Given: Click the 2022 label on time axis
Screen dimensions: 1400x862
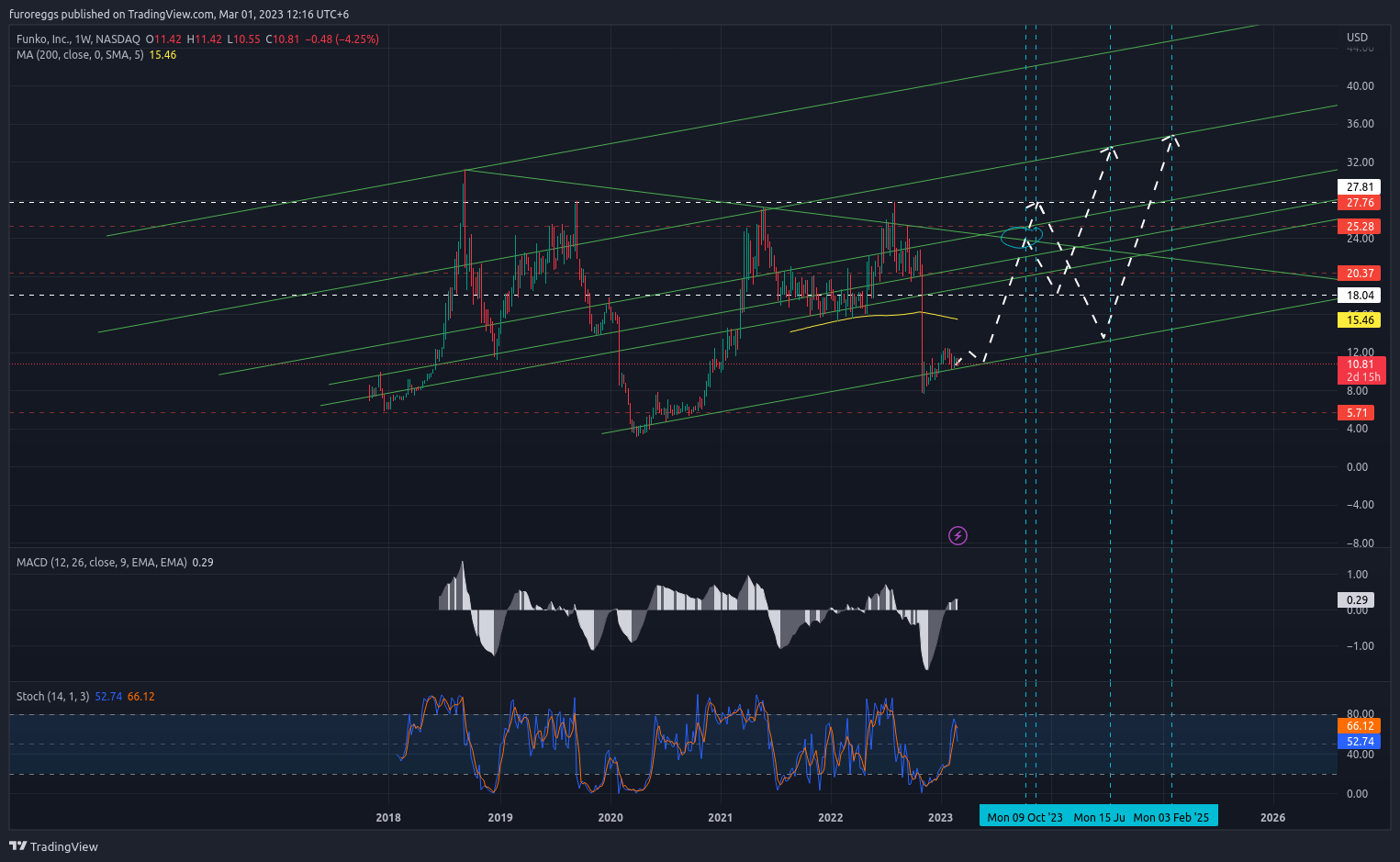Looking at the screenshot, I should point(830,818).
